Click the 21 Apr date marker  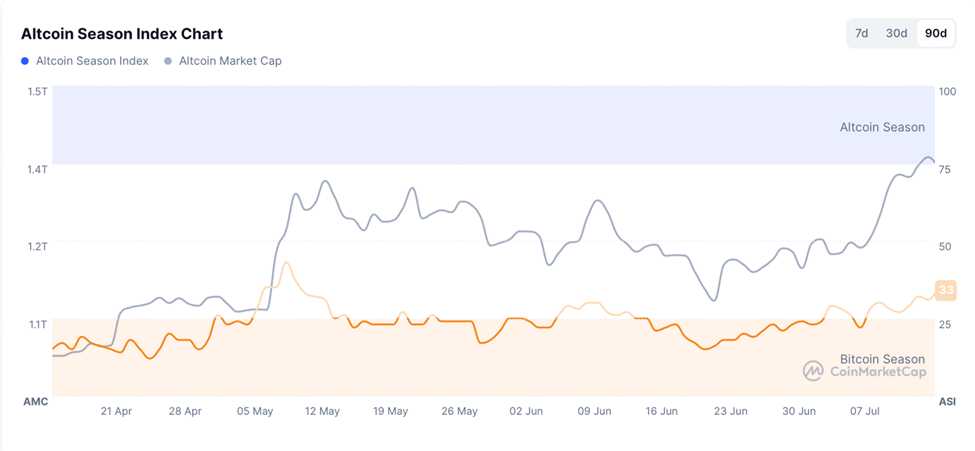tap(117, 411)
